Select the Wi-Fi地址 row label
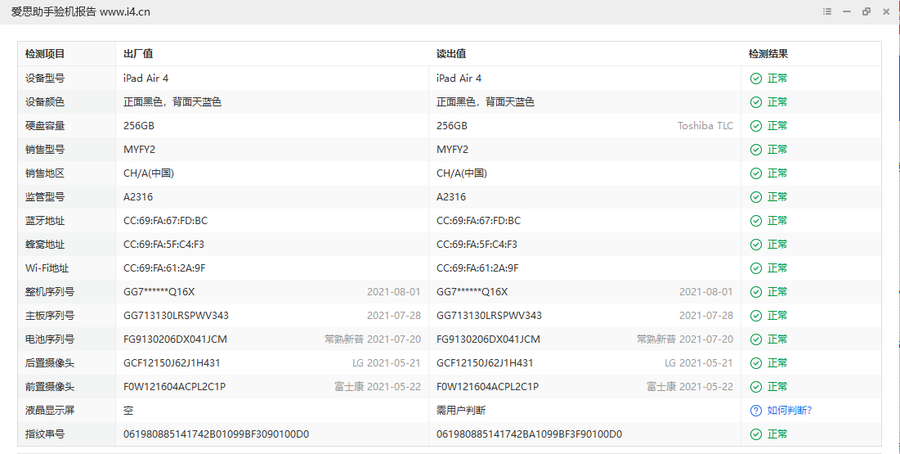Screen dimensions: 900x454 [x=46, y=268]
